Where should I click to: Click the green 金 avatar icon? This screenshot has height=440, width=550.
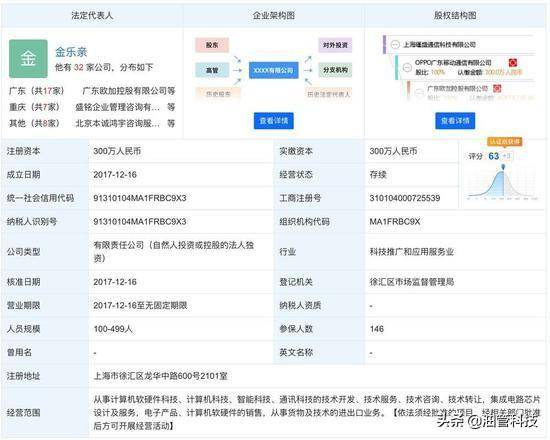(28, 59)
